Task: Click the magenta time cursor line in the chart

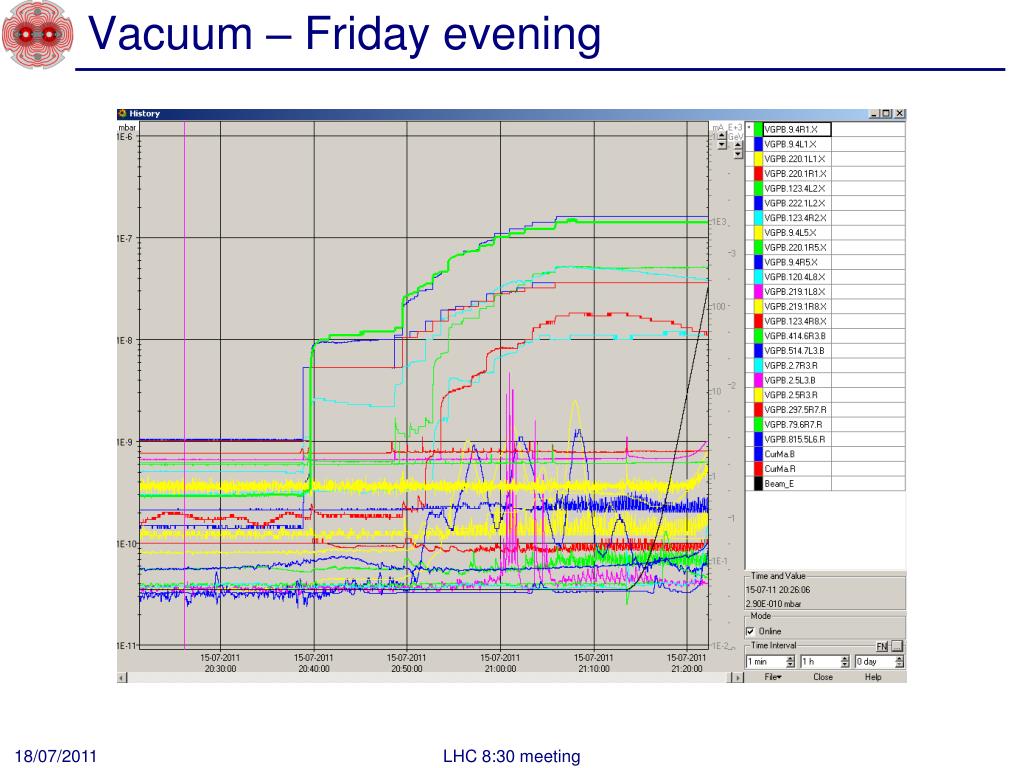Action: pyautogui.click(x=185, y=385)
